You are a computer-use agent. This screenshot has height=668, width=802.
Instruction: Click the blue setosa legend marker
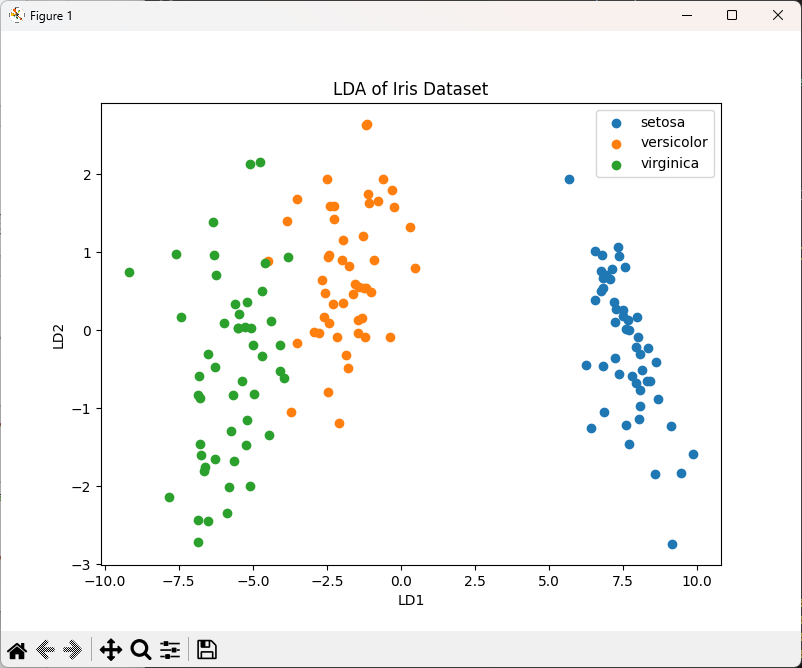point(616,123)
